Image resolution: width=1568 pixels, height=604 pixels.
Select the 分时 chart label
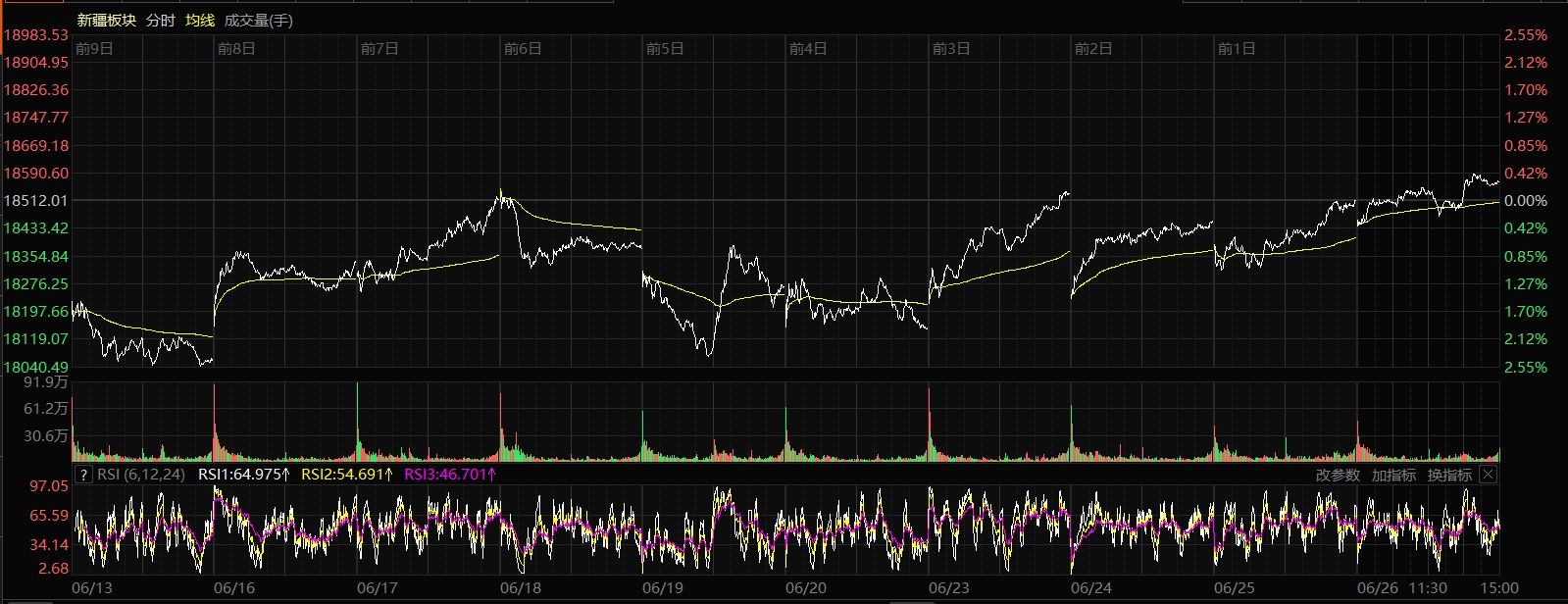(x=160, y=20)
